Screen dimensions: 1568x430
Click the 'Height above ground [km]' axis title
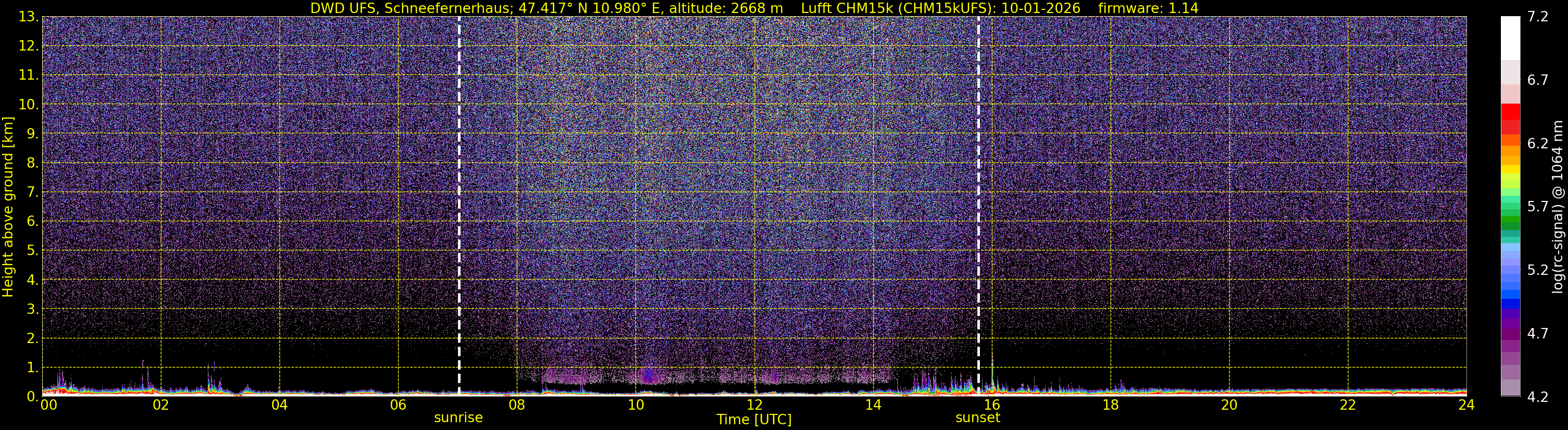coord(8,207)
